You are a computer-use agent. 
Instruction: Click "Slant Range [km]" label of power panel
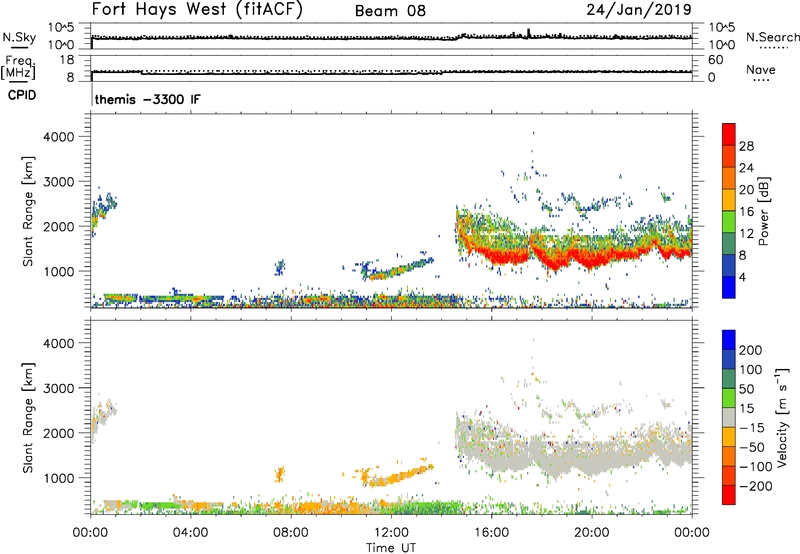[28, 211]
